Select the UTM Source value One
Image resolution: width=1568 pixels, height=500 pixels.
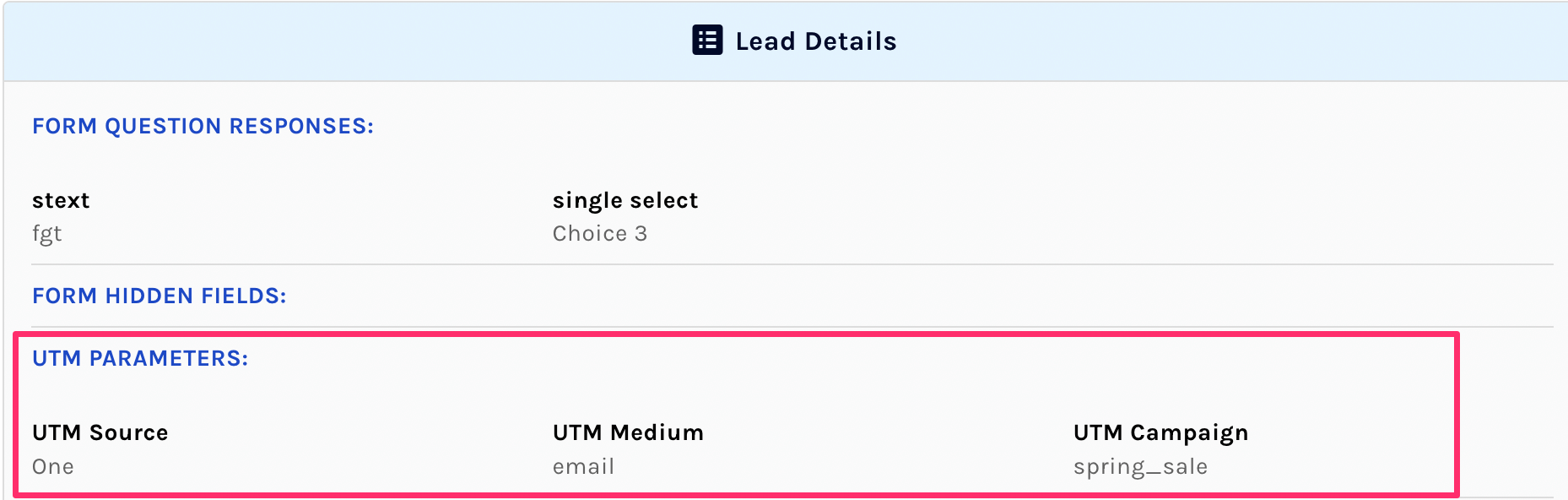pyautogui.click(x=53, y=466)
